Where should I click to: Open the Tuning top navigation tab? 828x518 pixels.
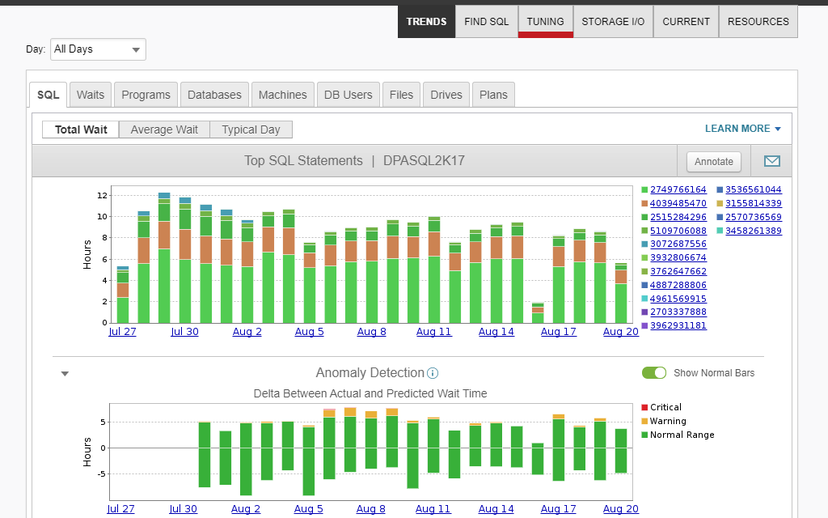545,22
